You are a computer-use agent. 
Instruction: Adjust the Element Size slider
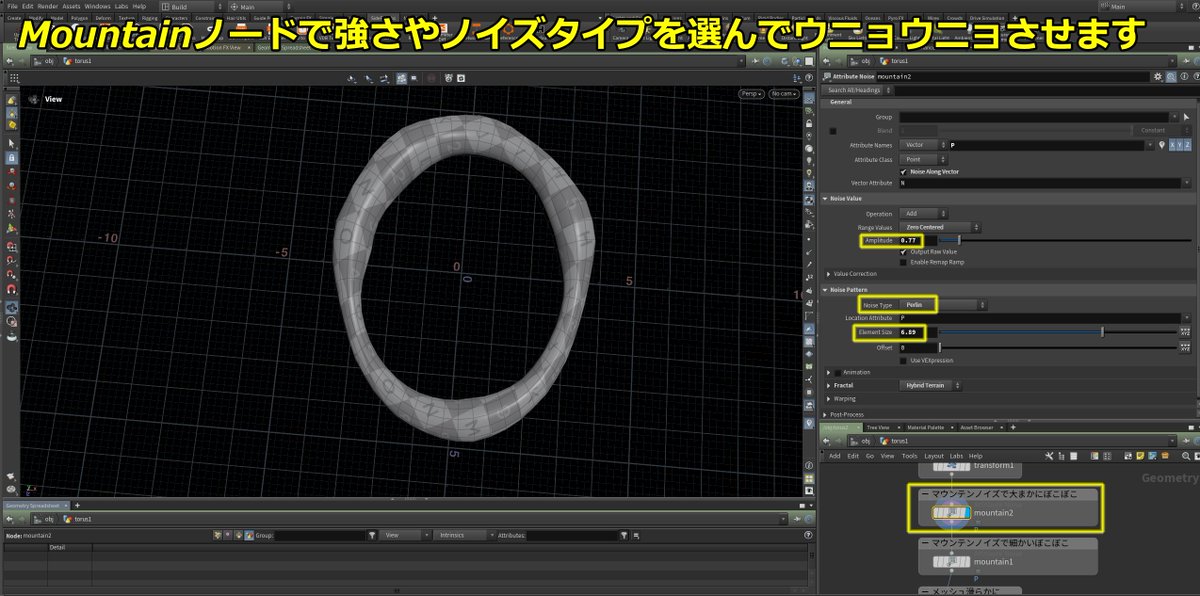click(1058, 331)
